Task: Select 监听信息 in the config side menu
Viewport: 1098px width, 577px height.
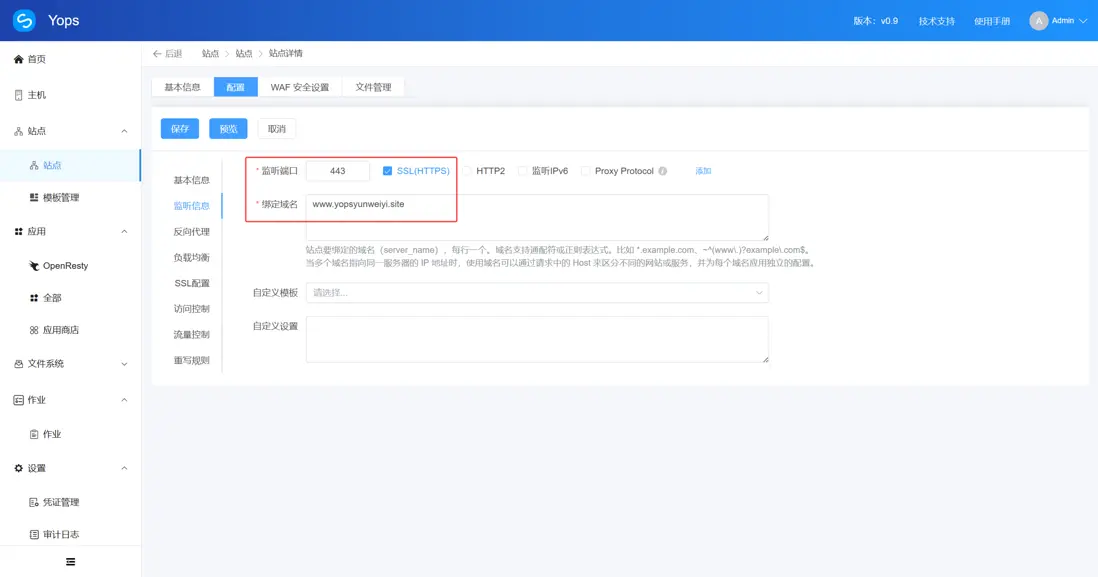Action: pyautogui.click(x=191, y=207)
